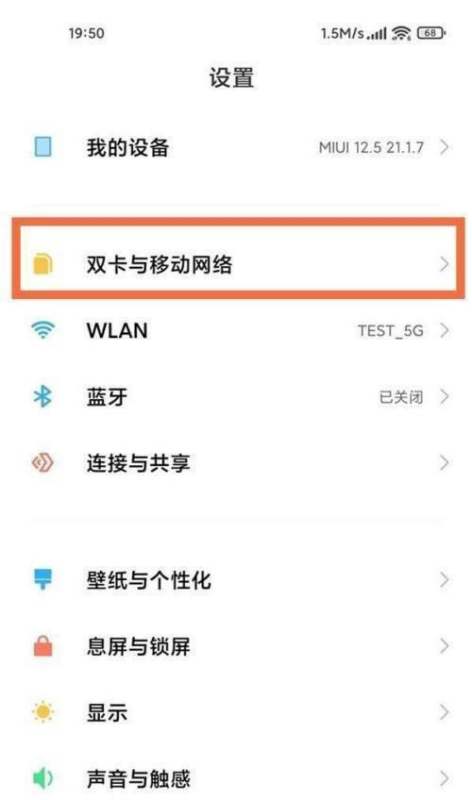The image size is (472, 800).
Task: Tap the yellow sun Display icon
Action: coord(43,712)
